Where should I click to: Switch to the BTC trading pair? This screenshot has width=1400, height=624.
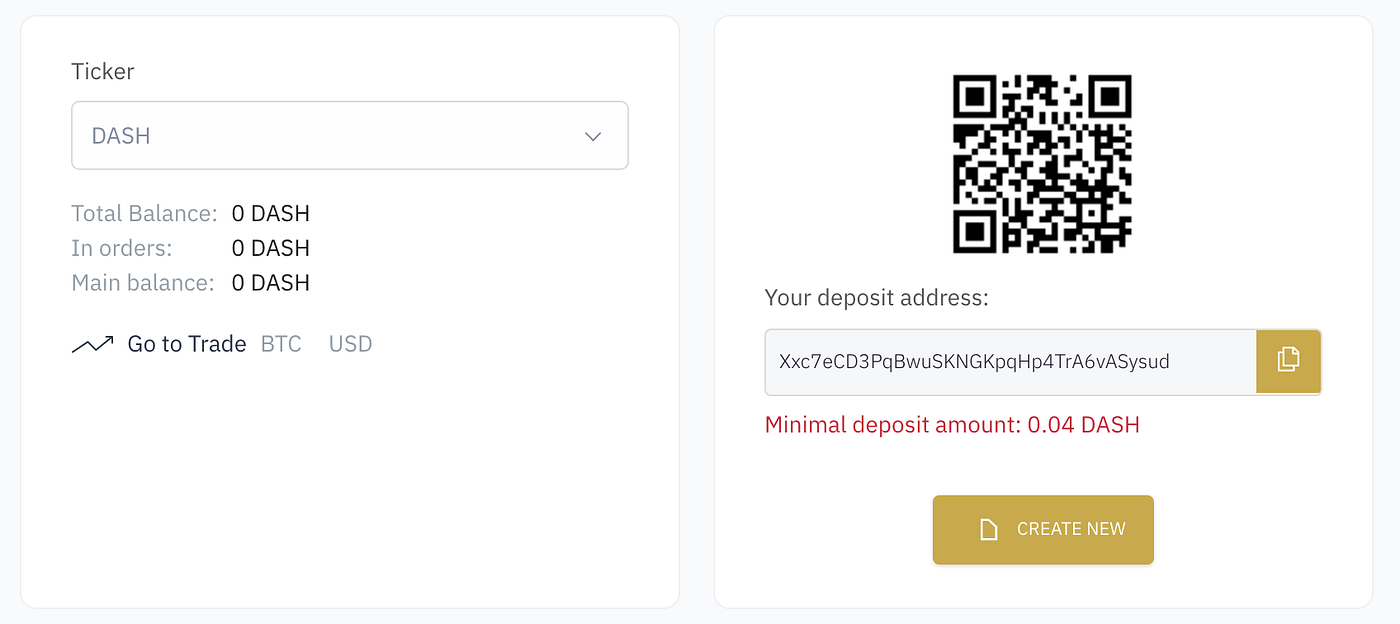point(281,343)
